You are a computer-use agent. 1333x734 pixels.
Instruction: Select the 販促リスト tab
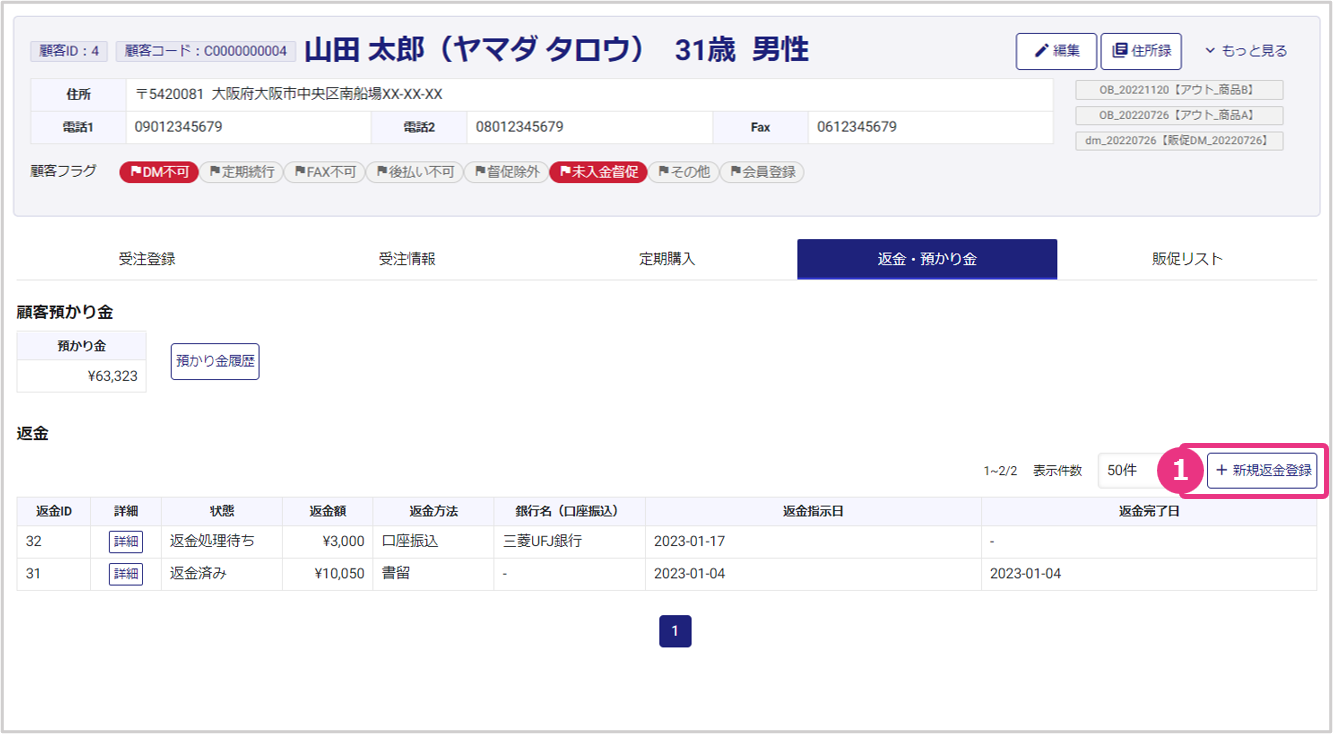click(x=1187, y=259)
